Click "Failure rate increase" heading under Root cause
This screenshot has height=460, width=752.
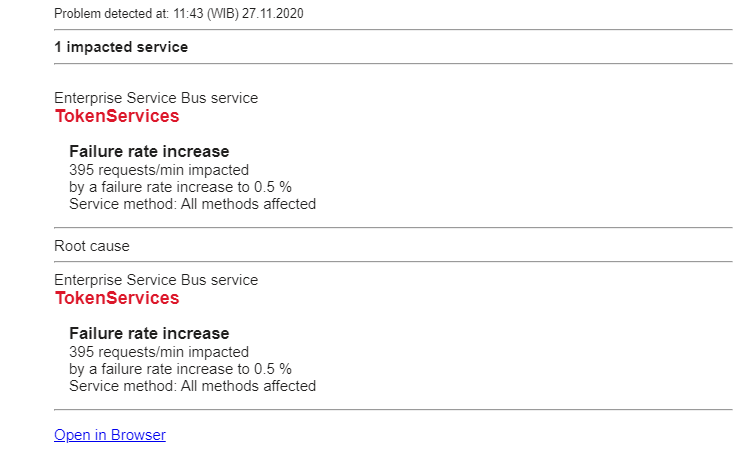149,334
